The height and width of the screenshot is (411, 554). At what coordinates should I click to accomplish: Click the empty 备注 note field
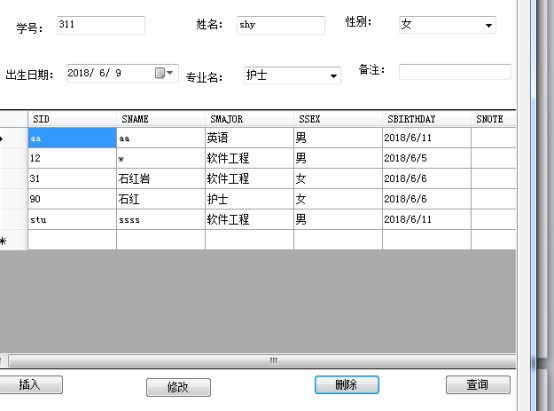pos(455,72)
